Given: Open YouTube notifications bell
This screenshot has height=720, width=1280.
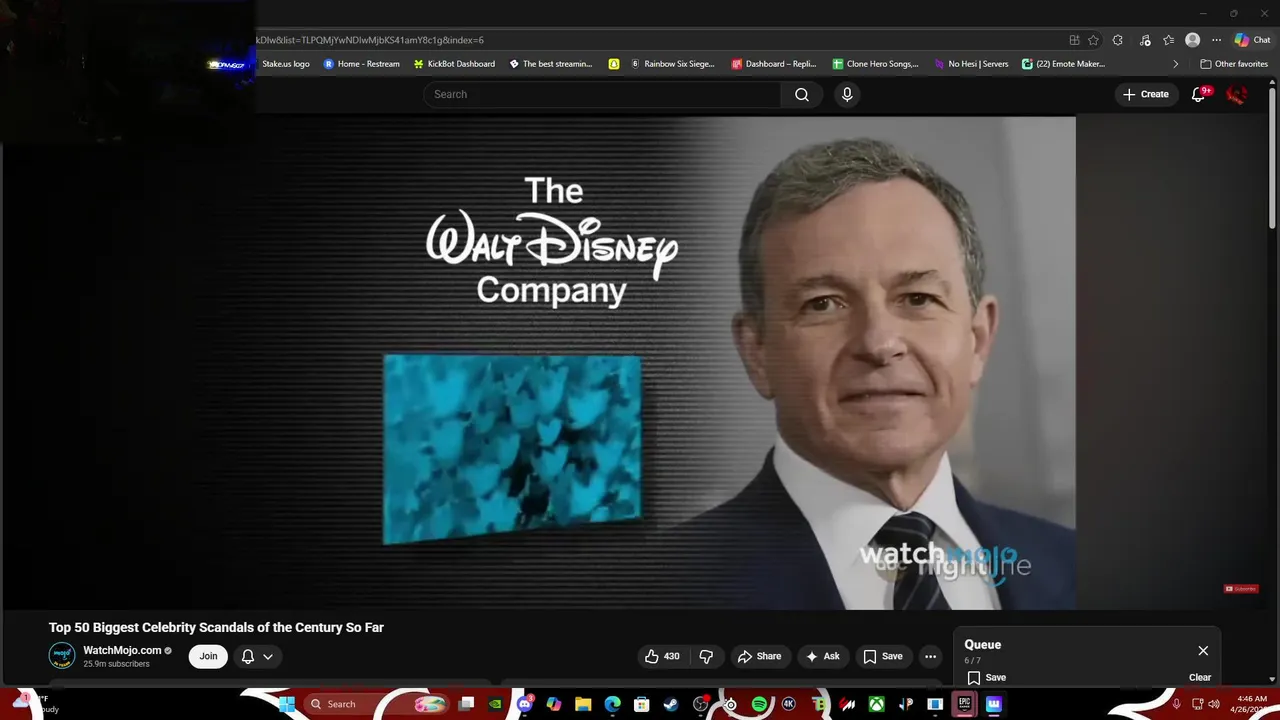Looking at the screenshot, I should (1198, 94).
